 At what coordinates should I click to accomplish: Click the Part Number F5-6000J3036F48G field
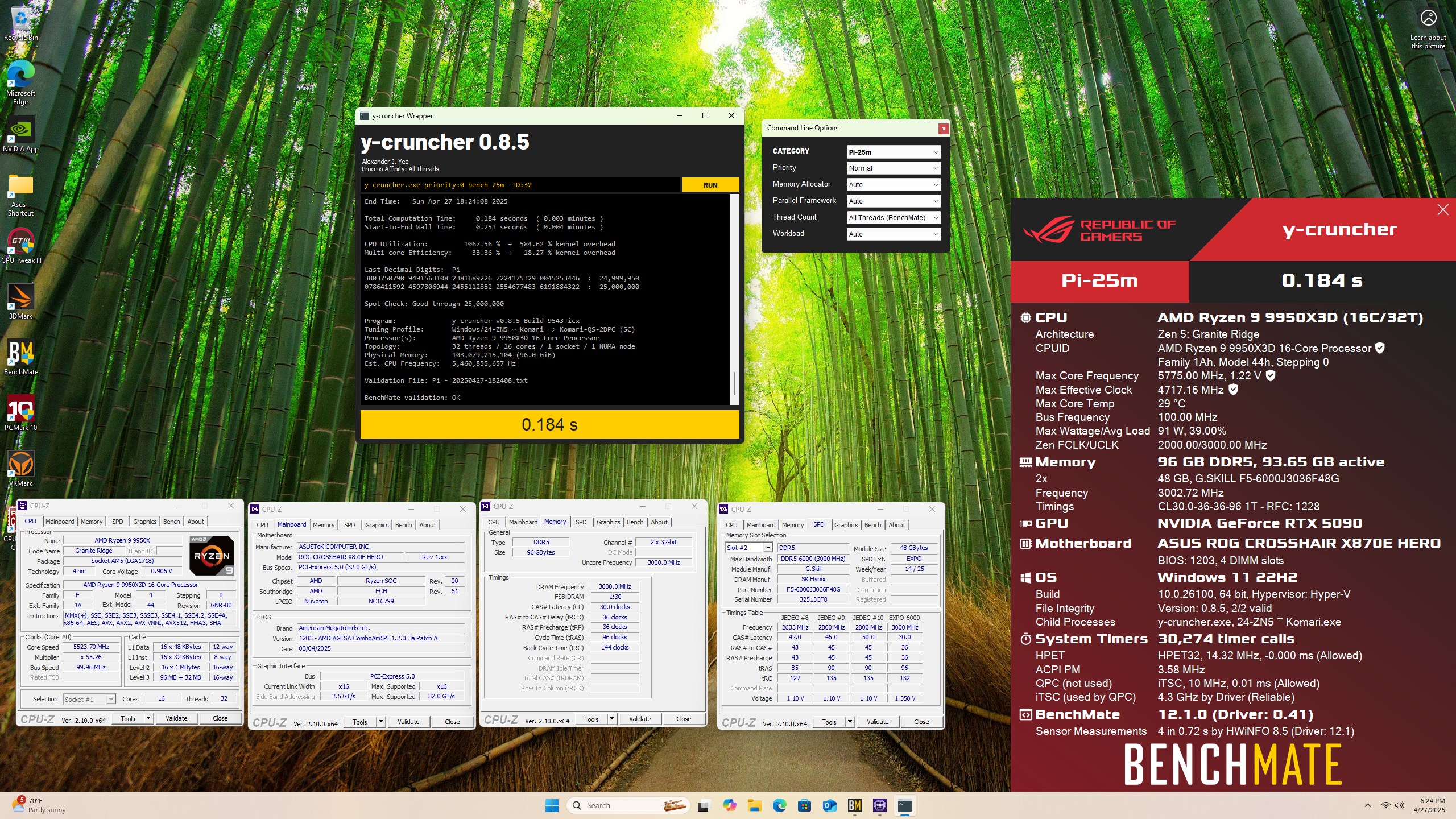pos(813,589)
